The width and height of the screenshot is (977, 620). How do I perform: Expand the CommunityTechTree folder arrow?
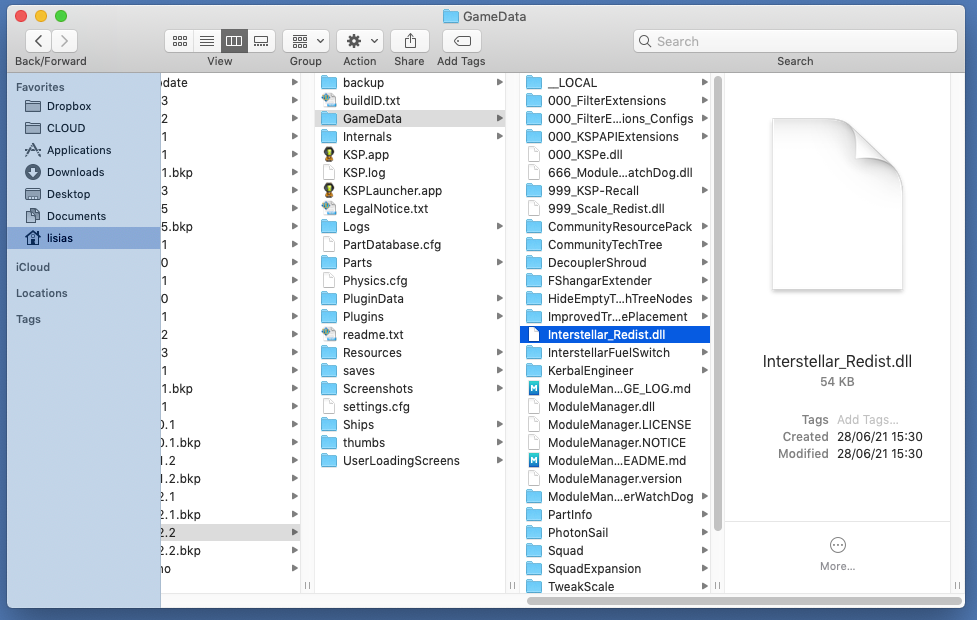(x=704, y=244)
